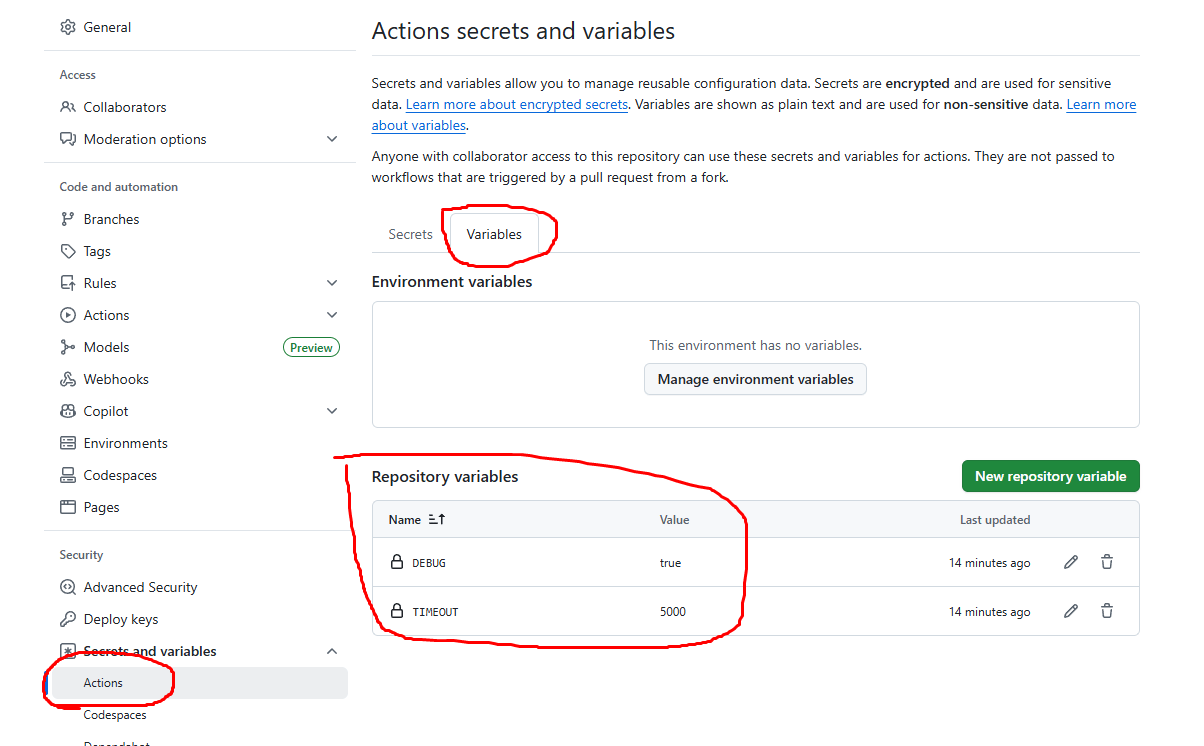The width and height of the screenshot is (1204, 746).
Task: Select the Variables tab
Action: pos(494,234)
